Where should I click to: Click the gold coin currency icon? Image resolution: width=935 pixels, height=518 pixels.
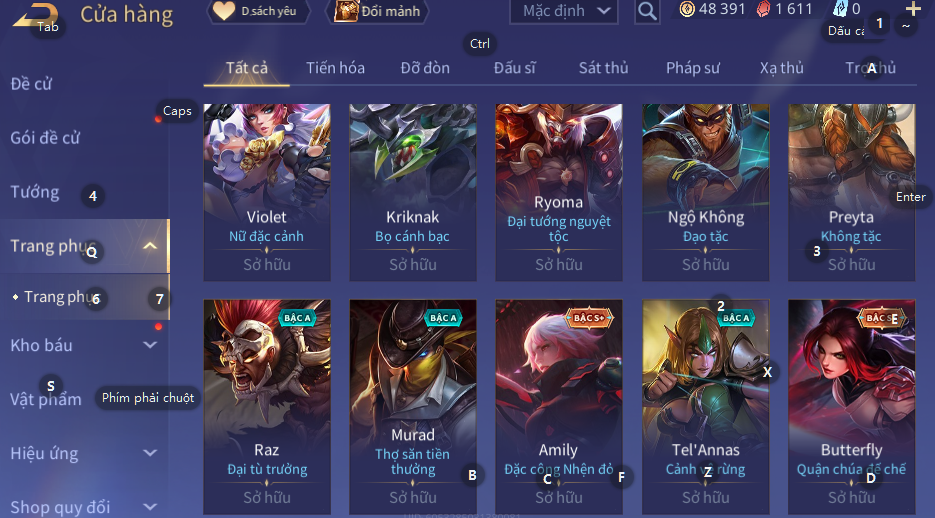[687, 10]
